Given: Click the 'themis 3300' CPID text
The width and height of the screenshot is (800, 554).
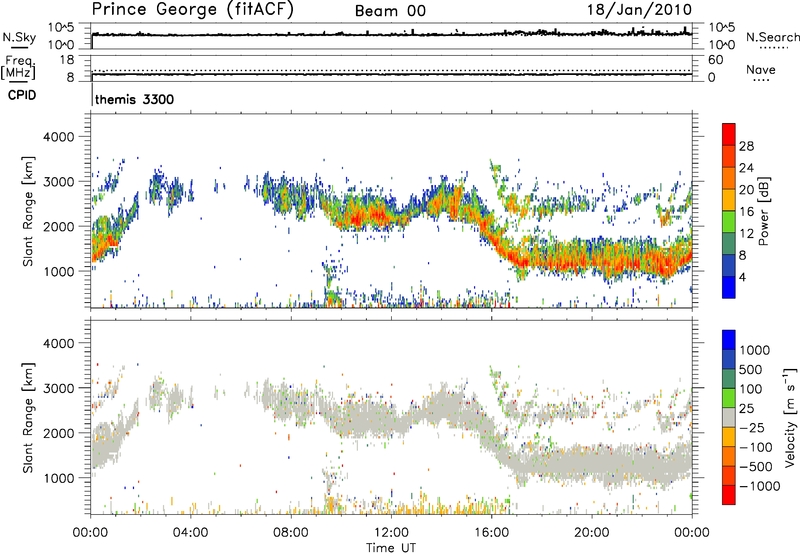Looking at the screenshot, I should (x=134, y=99).
